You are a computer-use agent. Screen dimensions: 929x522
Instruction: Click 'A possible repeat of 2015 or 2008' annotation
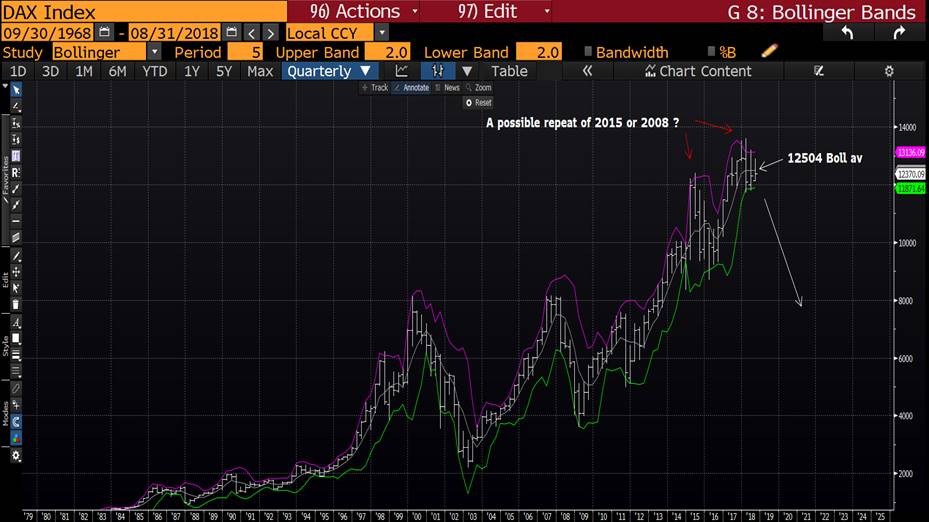[582, 123]
